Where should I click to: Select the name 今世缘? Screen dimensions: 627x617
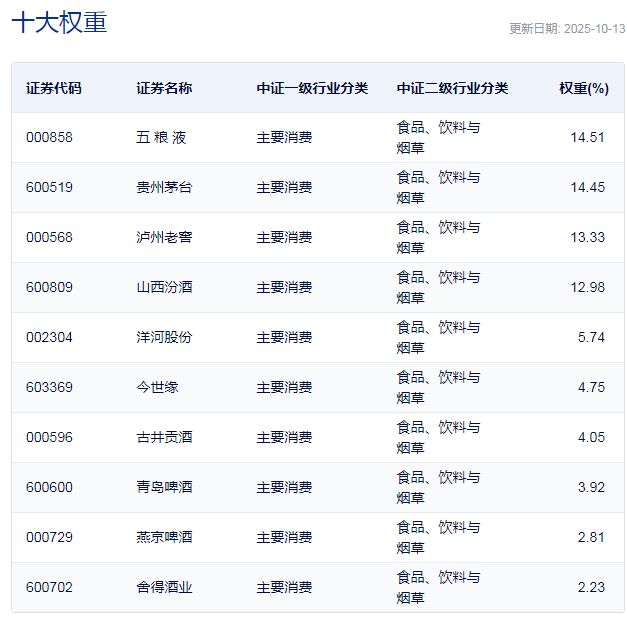pyautogui.click(x=157, y=387)
